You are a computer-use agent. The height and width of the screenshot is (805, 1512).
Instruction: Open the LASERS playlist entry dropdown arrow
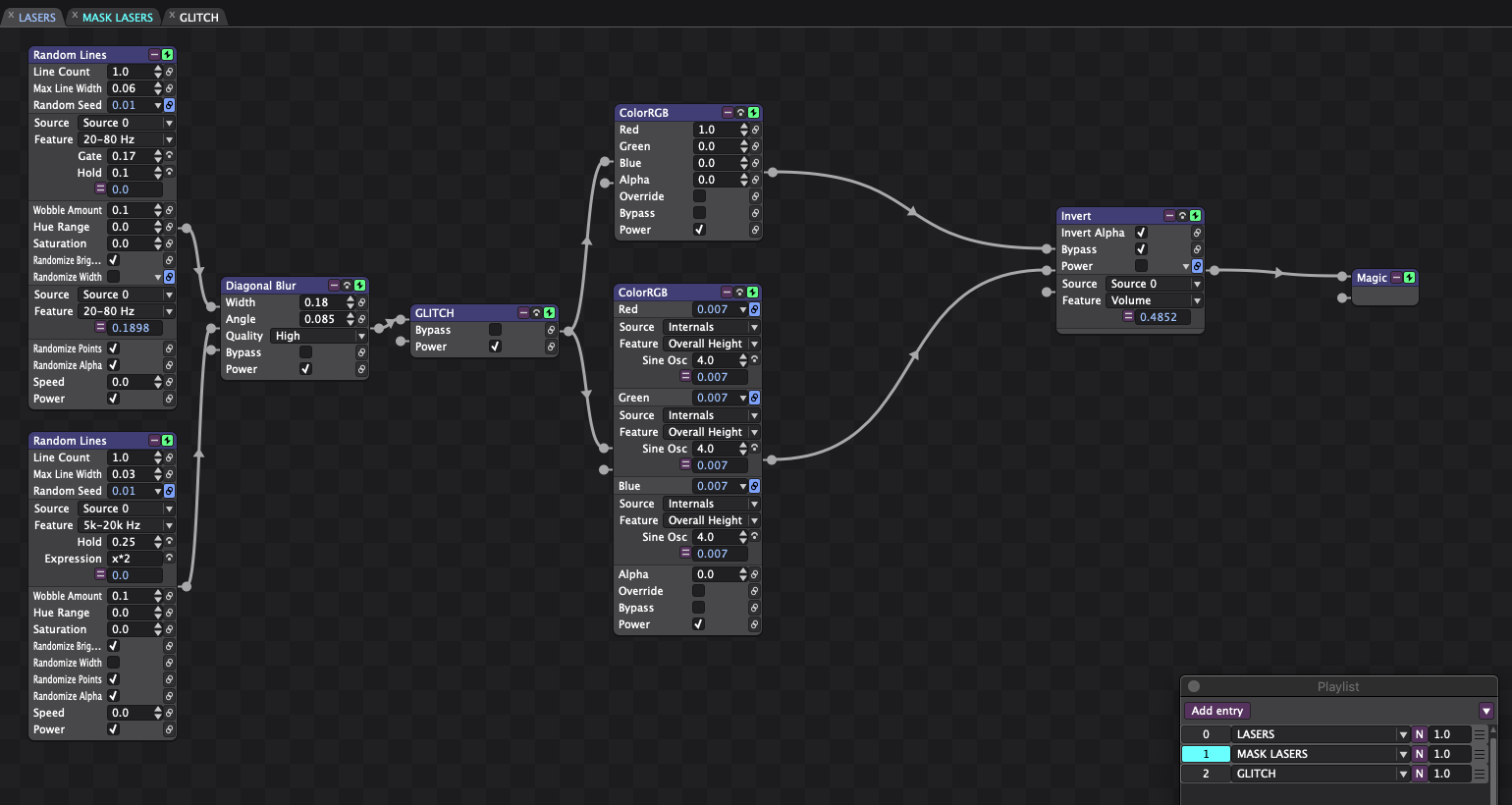pyautogui.click(x=1402, y=734)
